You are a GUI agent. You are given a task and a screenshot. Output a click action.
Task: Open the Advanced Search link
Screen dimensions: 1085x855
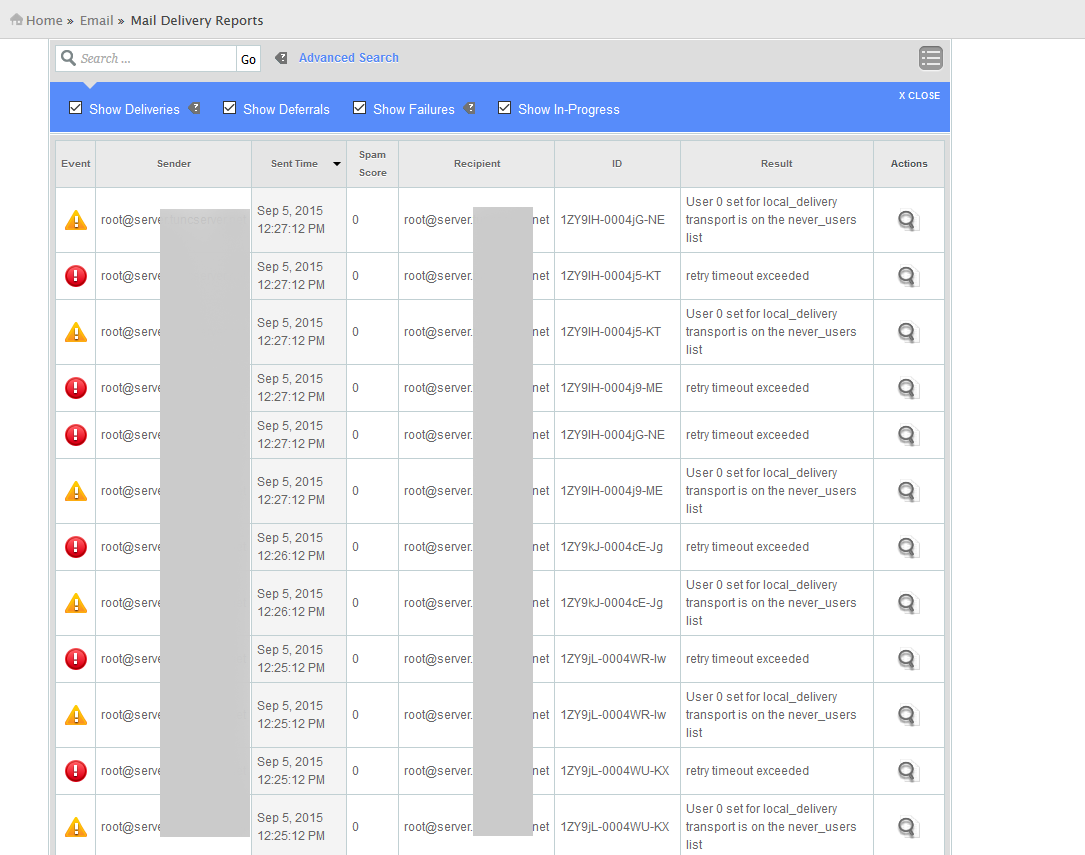click(348, 58)
